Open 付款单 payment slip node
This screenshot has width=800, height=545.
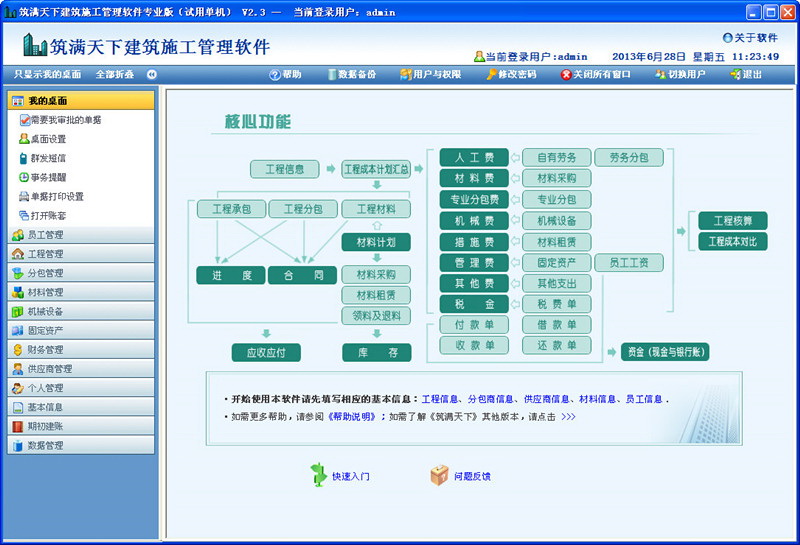474,325
